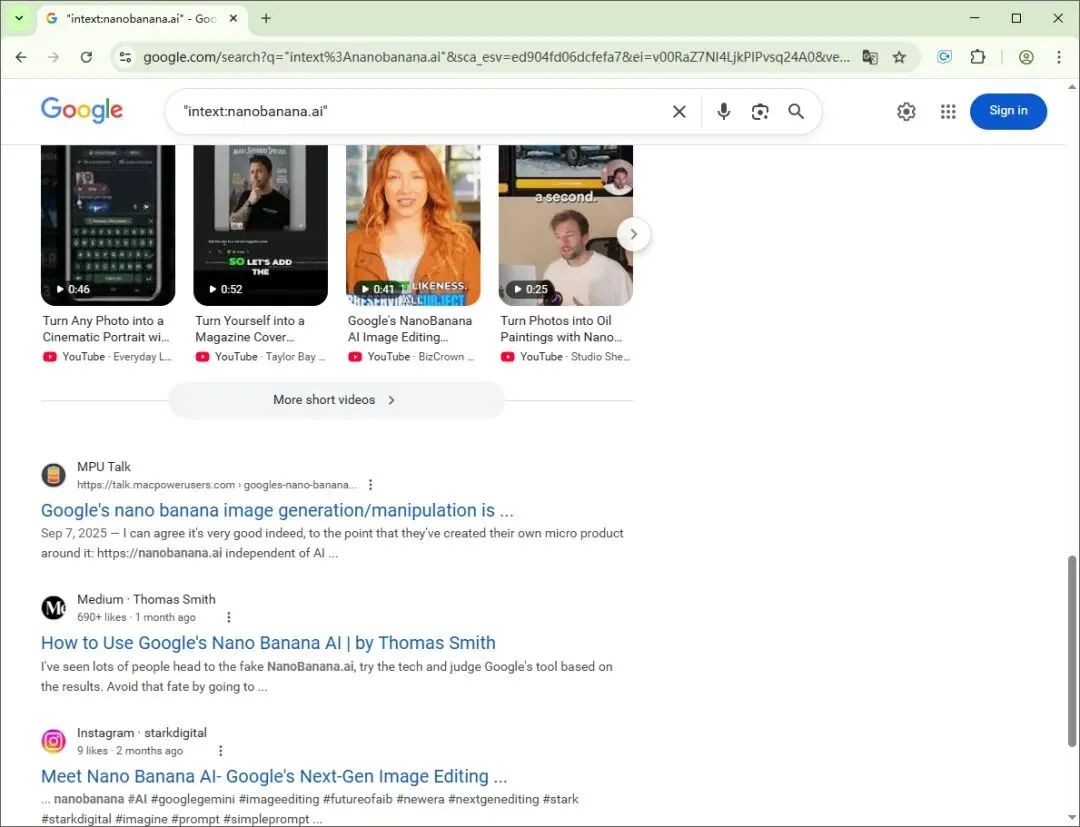Translate this page icon in address bar
This screenshot has width=1080, height=827.
[x=870, y=57]
